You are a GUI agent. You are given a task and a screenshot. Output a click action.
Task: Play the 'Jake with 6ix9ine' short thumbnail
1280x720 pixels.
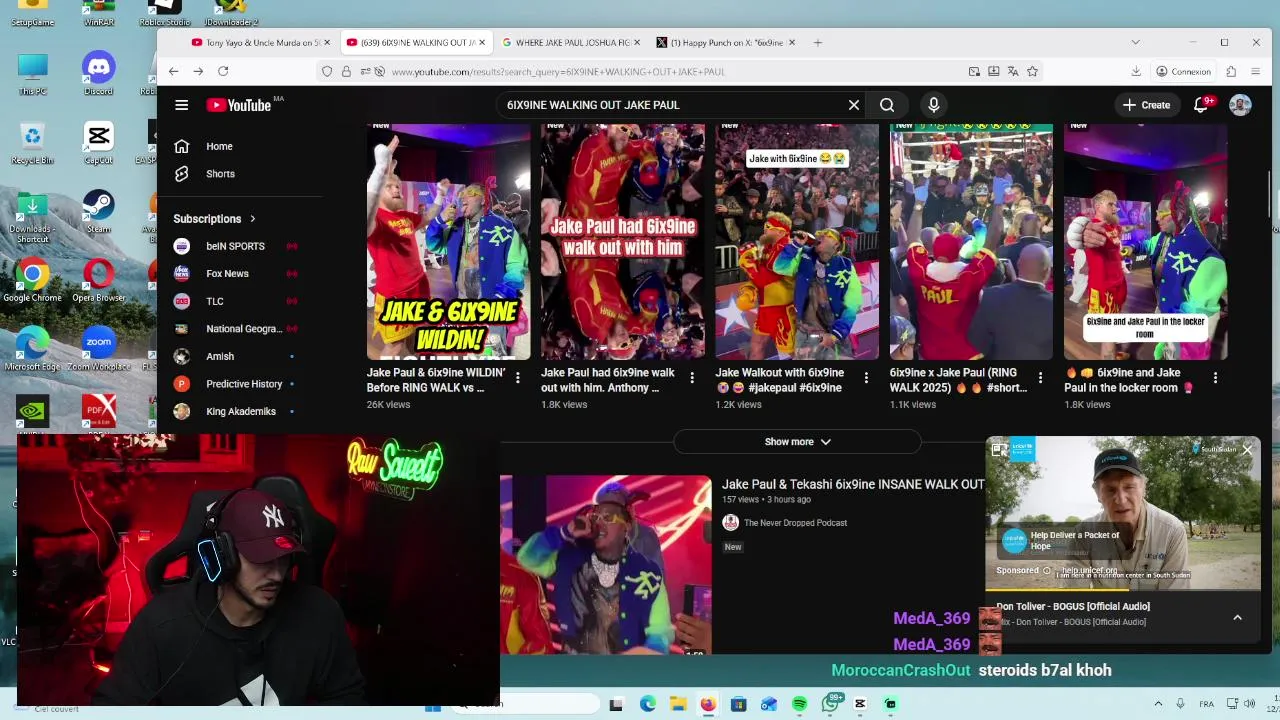click(x=797, y=241)
